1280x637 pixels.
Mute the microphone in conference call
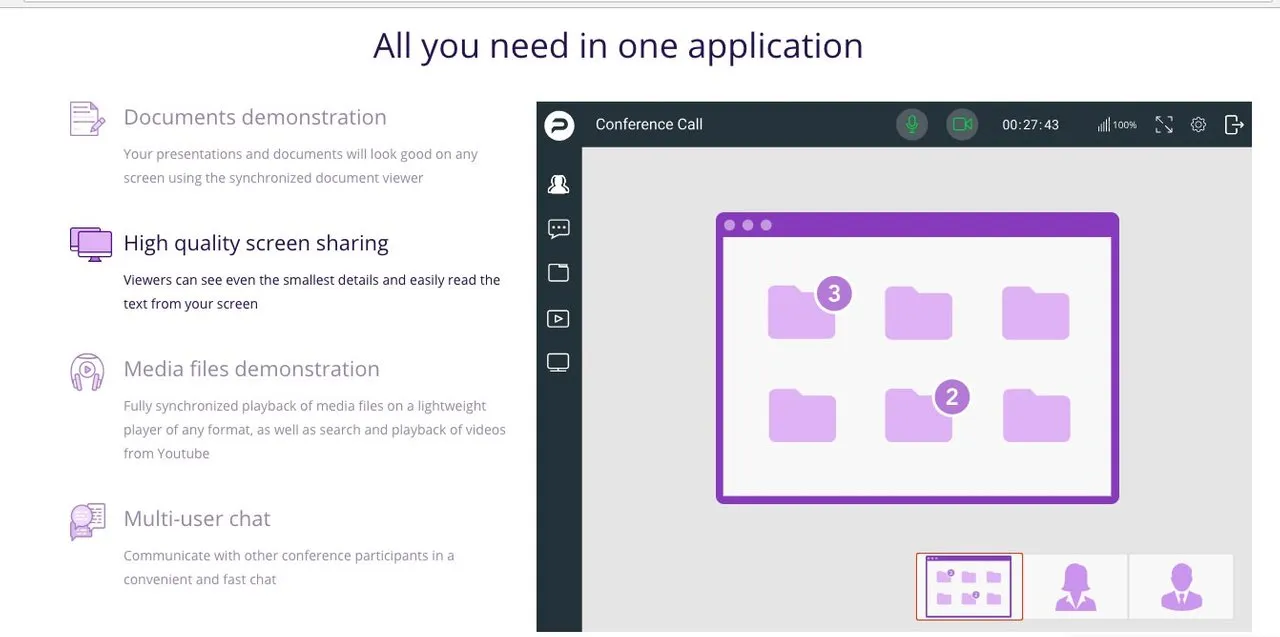(911, 124)
